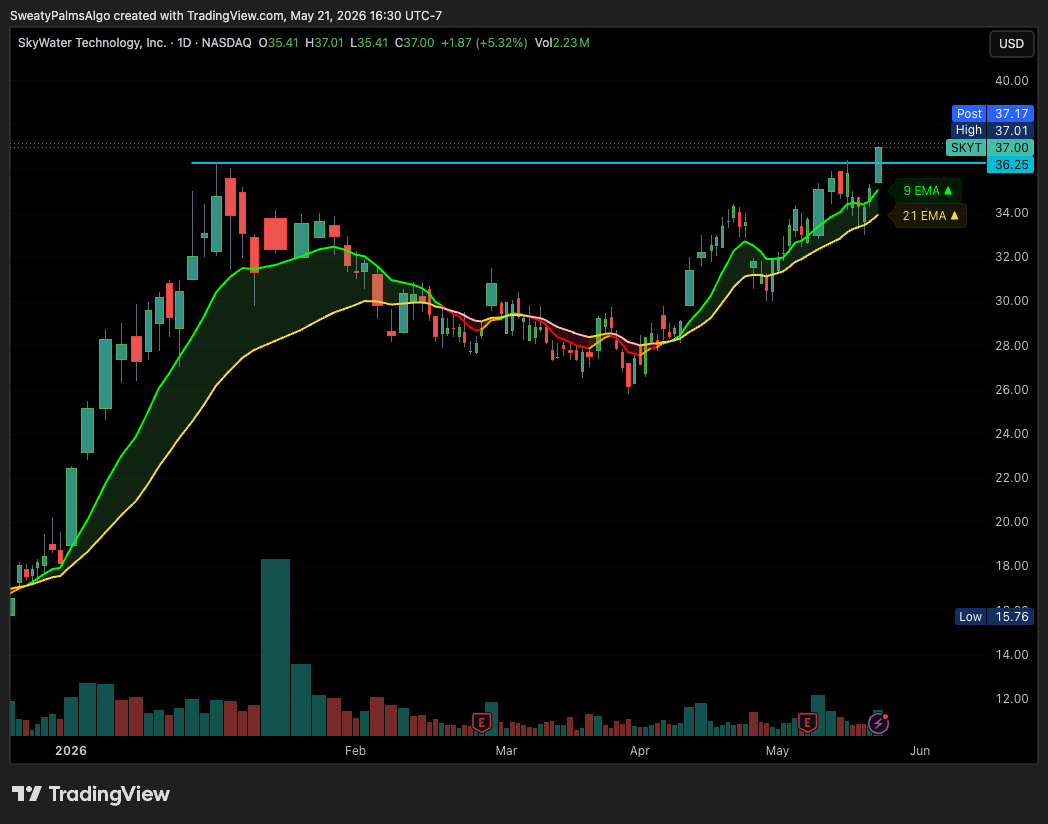Image resolution: width=1048 pixels, height=824 pixels.
Task: Click the Low 15.76 price label
Action: 995,616
